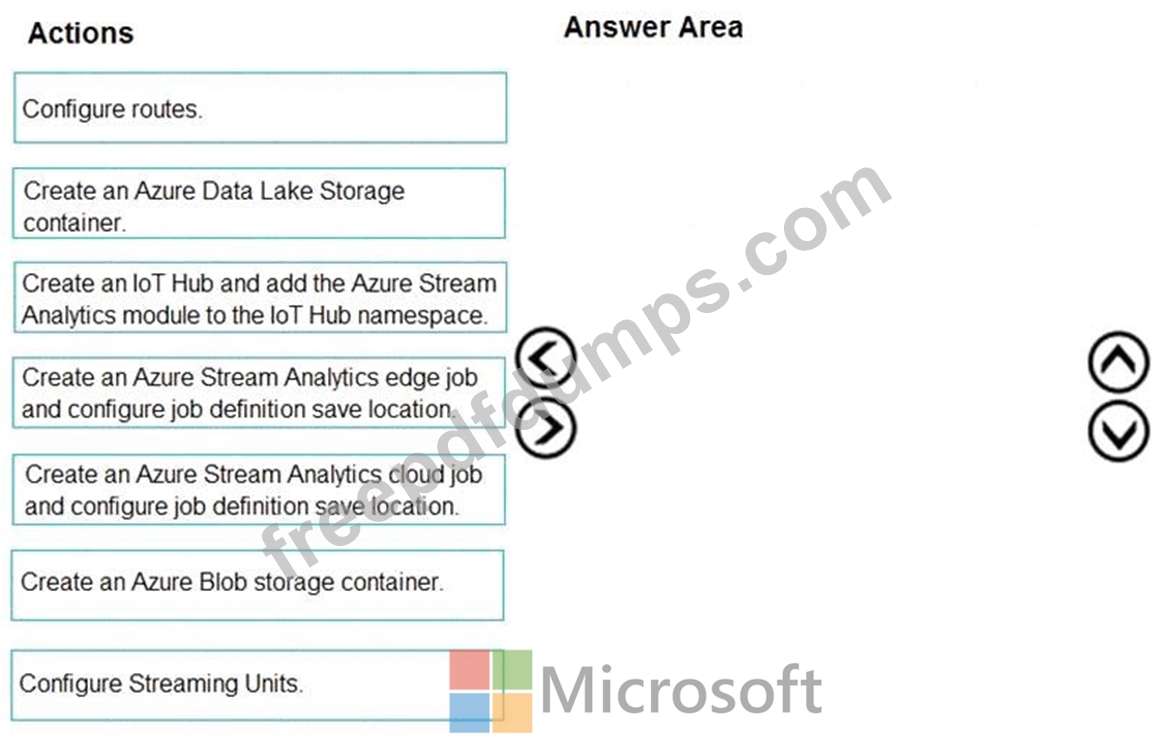Click the blue square of Microsoft logo
Screen dimensions: 1157x741
click(x=469, y=712)
